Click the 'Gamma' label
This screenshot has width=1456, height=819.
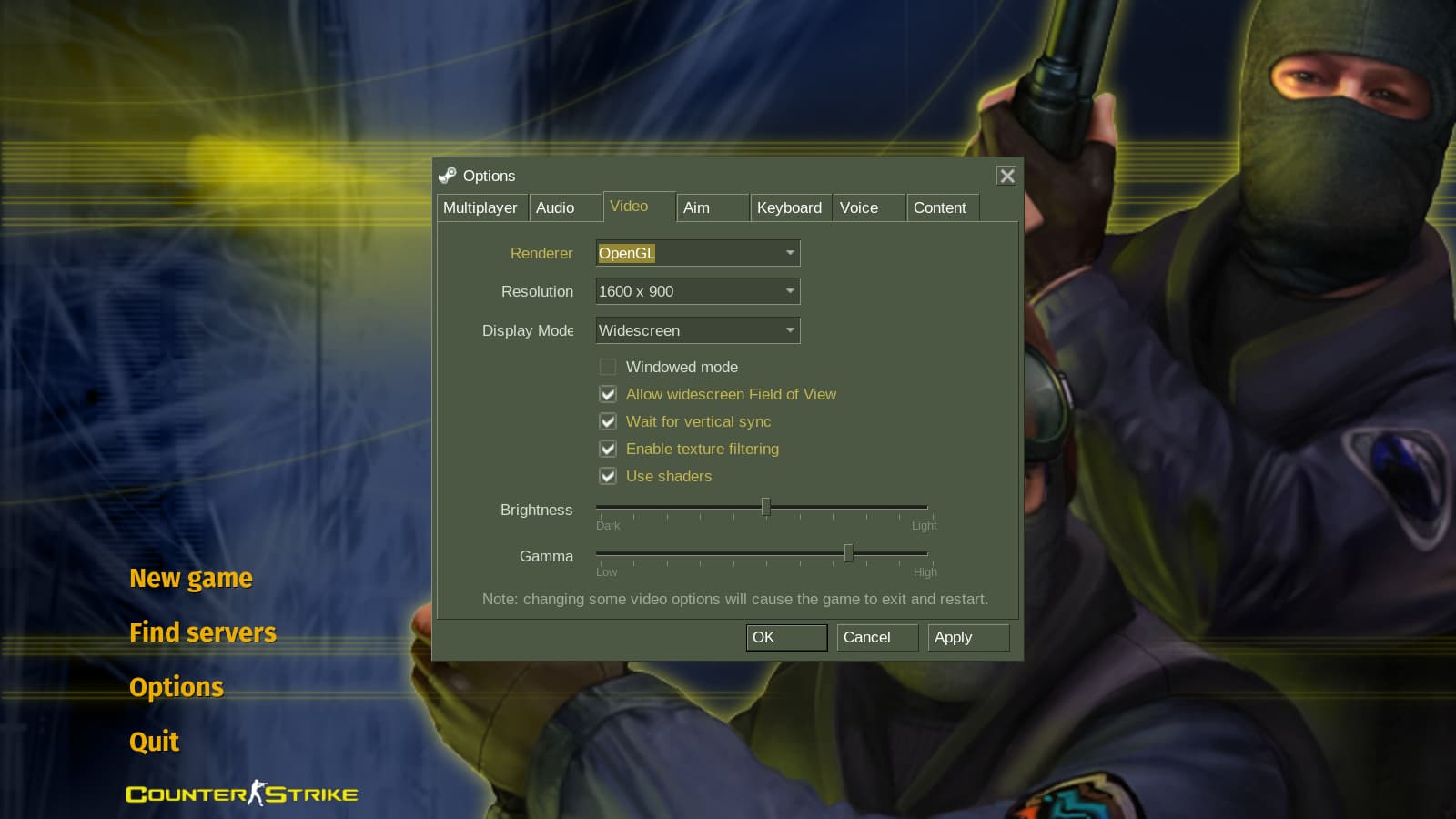[x=546, y=556]
